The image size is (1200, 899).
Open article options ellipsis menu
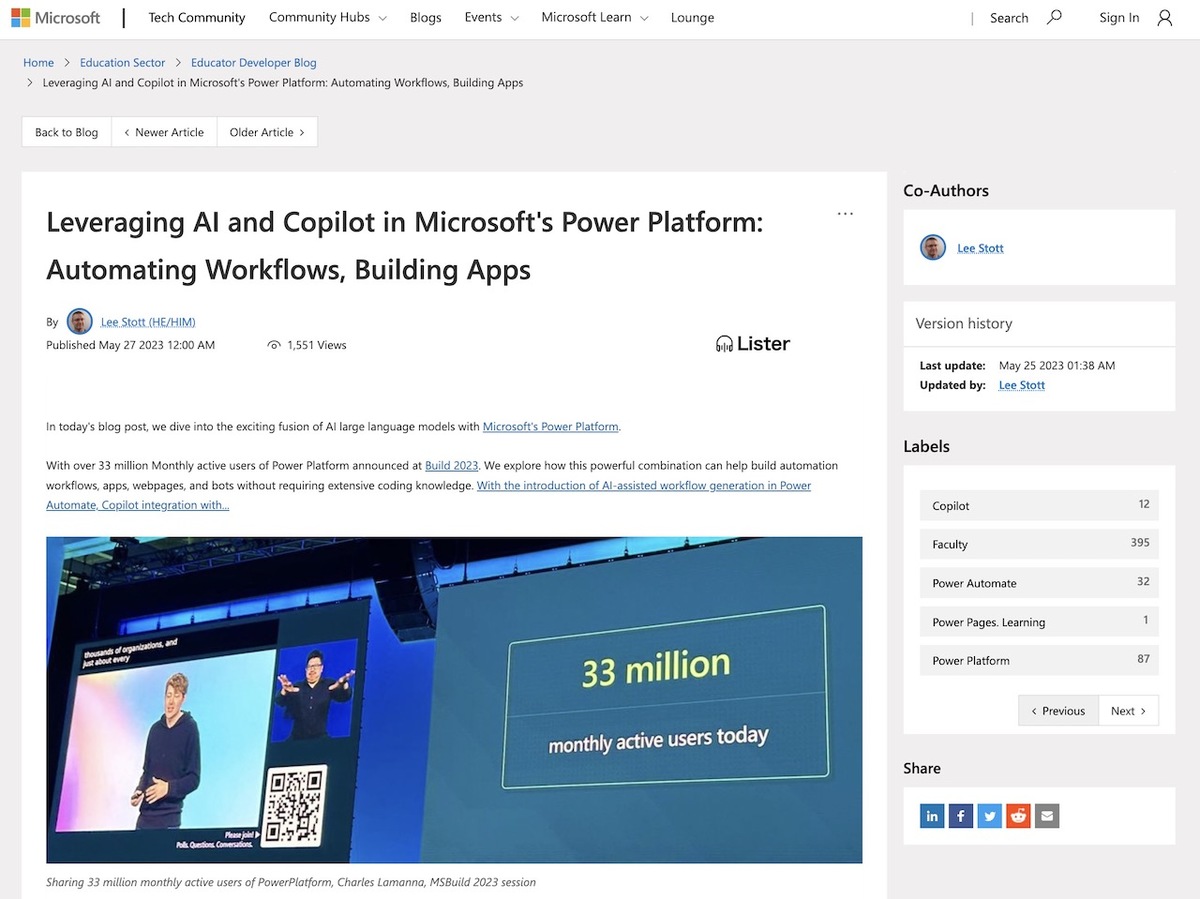(x=845, y=213)
